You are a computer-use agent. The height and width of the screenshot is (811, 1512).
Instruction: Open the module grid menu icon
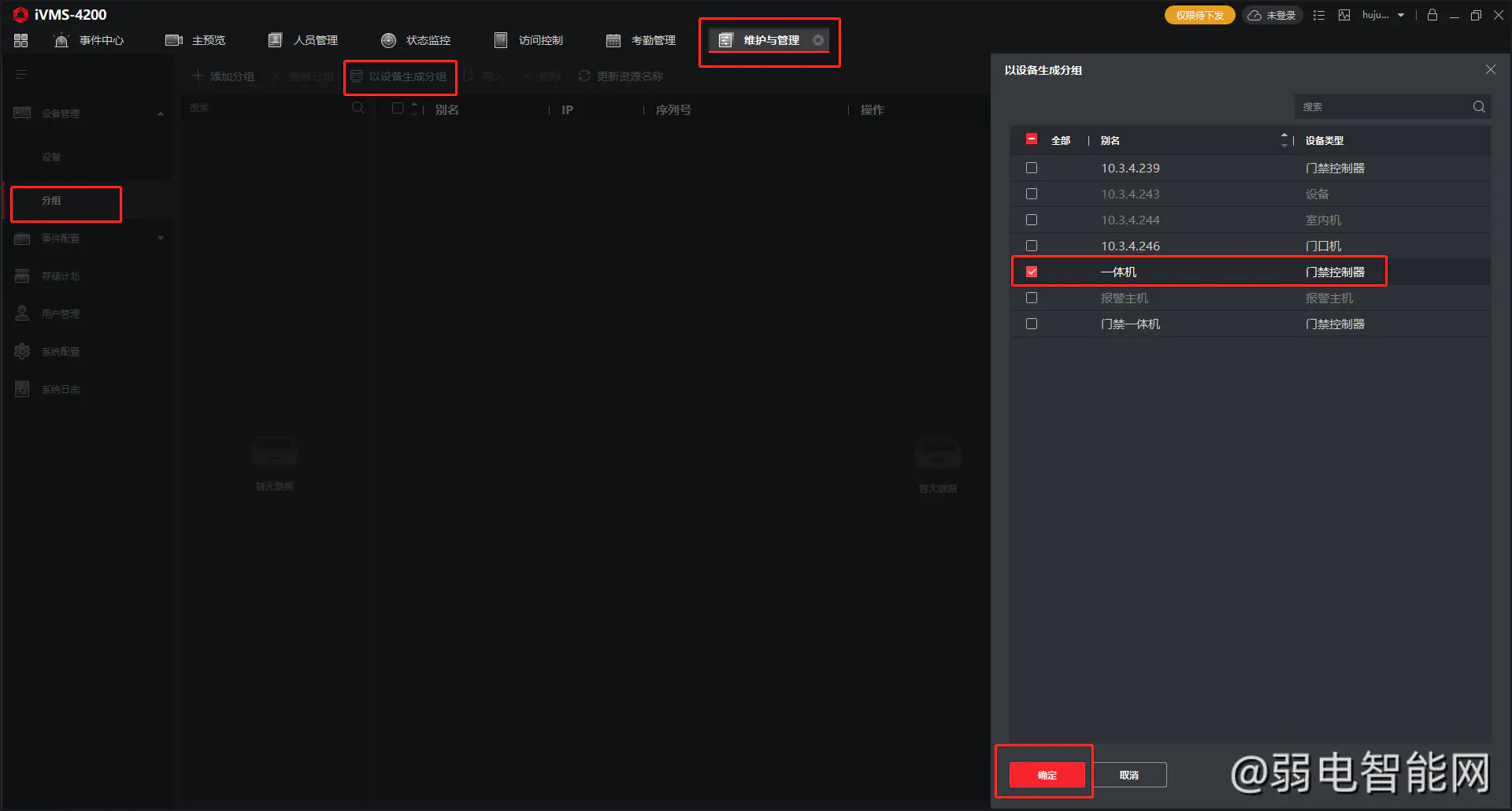tap(21, 40)
